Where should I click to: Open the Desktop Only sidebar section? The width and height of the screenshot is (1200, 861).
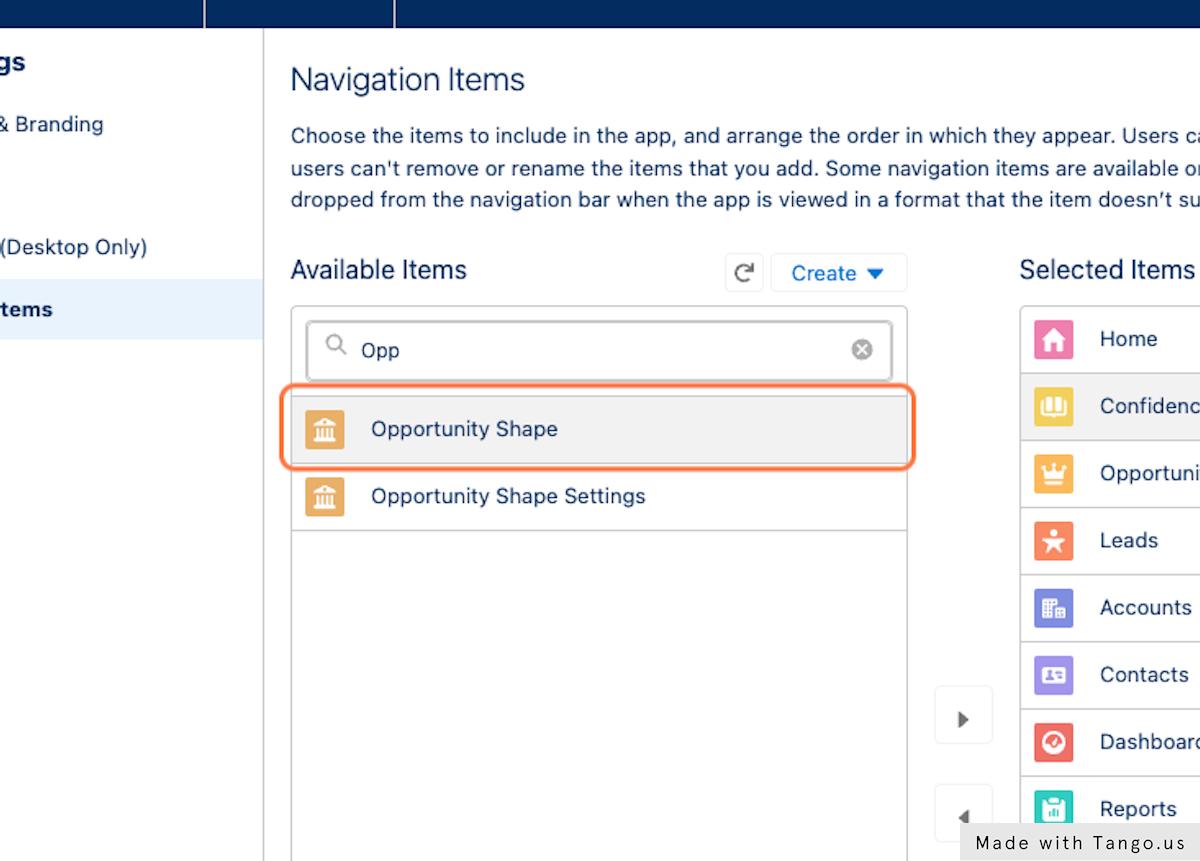[x=72, y=247]
